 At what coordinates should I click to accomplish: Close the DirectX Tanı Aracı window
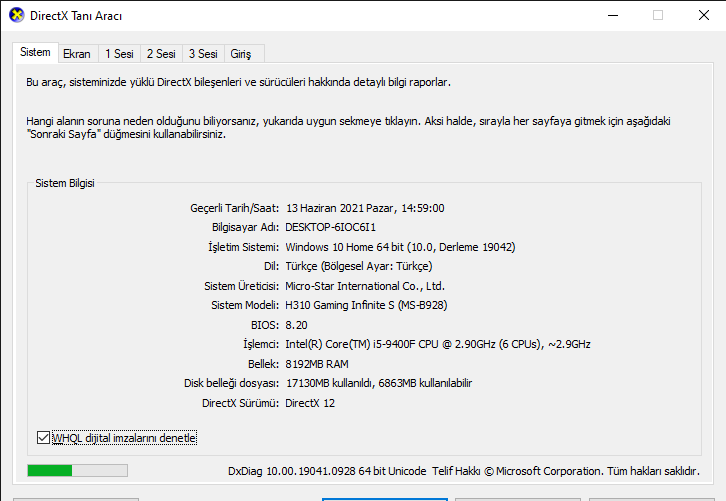pyautogui.click(x=704, y=15)
